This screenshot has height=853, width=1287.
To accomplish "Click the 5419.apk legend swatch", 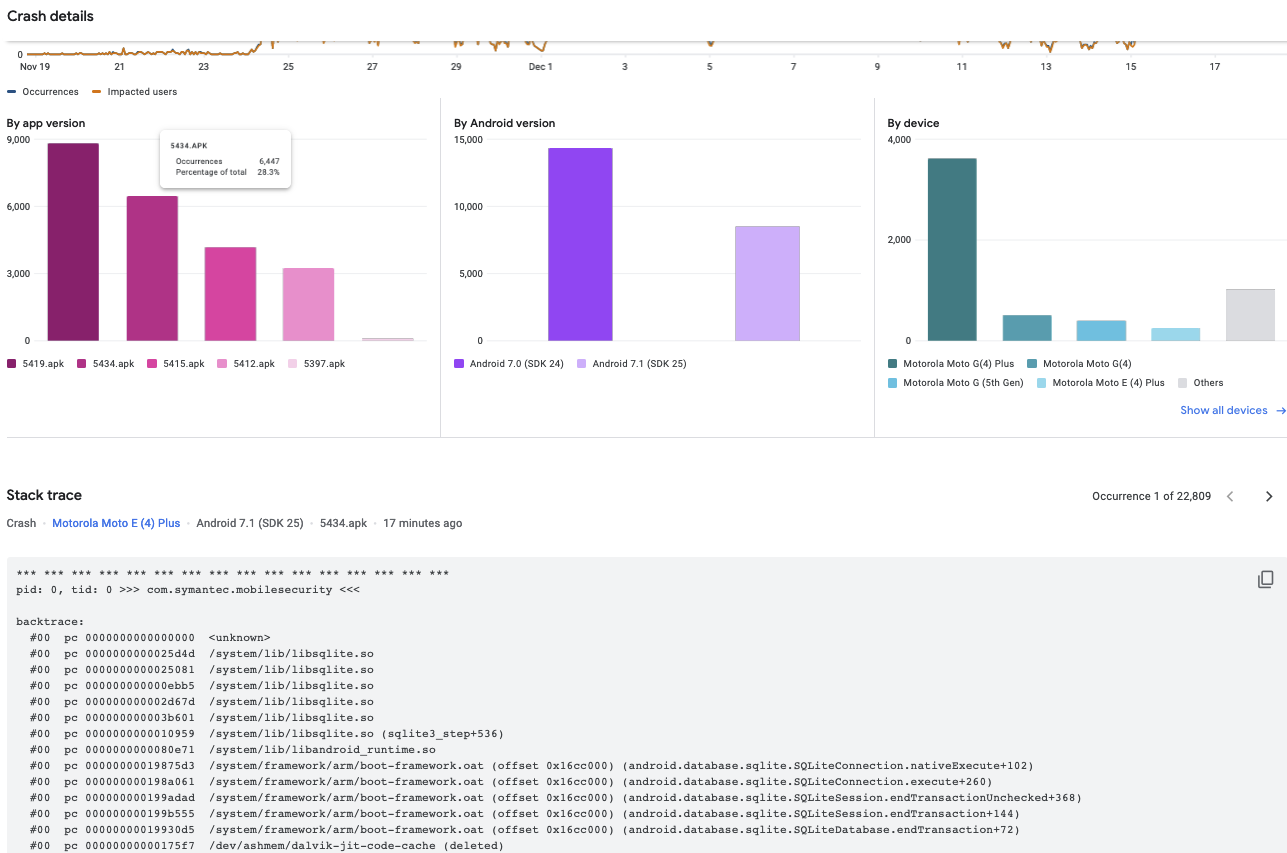I will [x=12, y=364].
